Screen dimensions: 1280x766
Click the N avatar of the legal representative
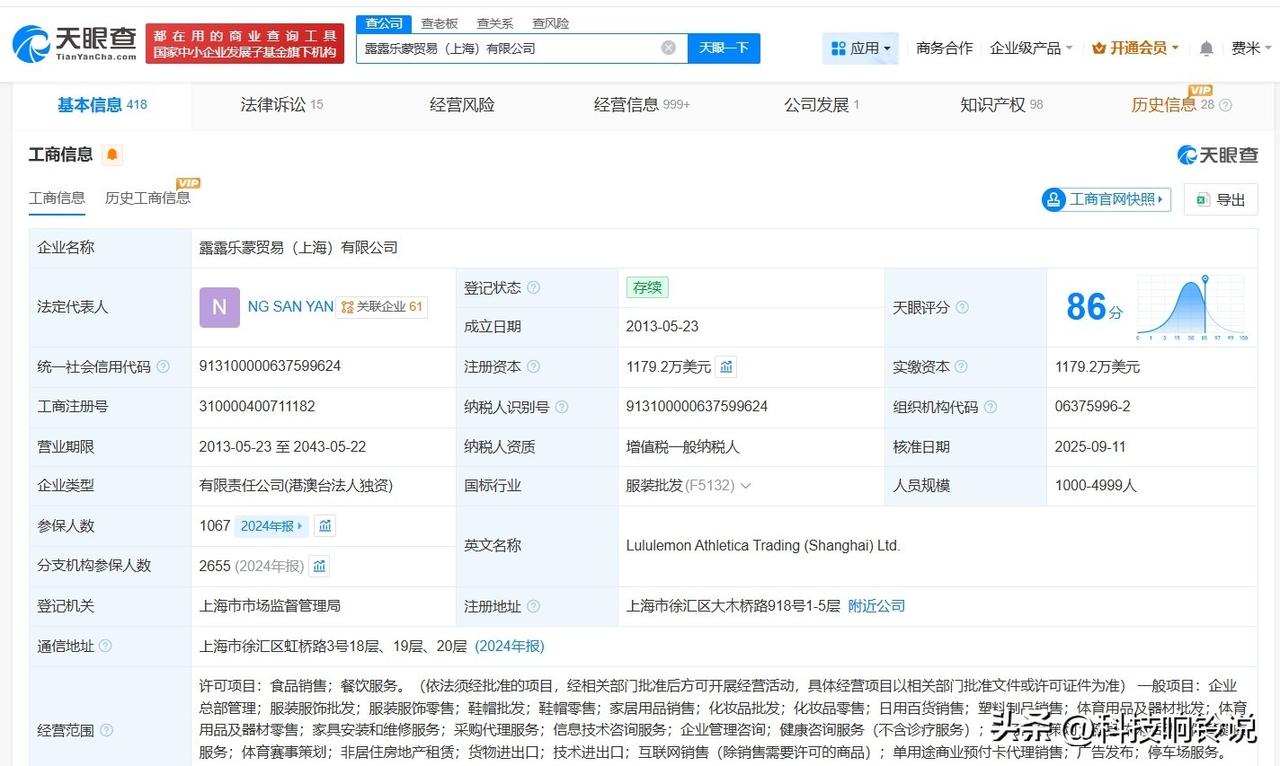[x=219, y=307]
